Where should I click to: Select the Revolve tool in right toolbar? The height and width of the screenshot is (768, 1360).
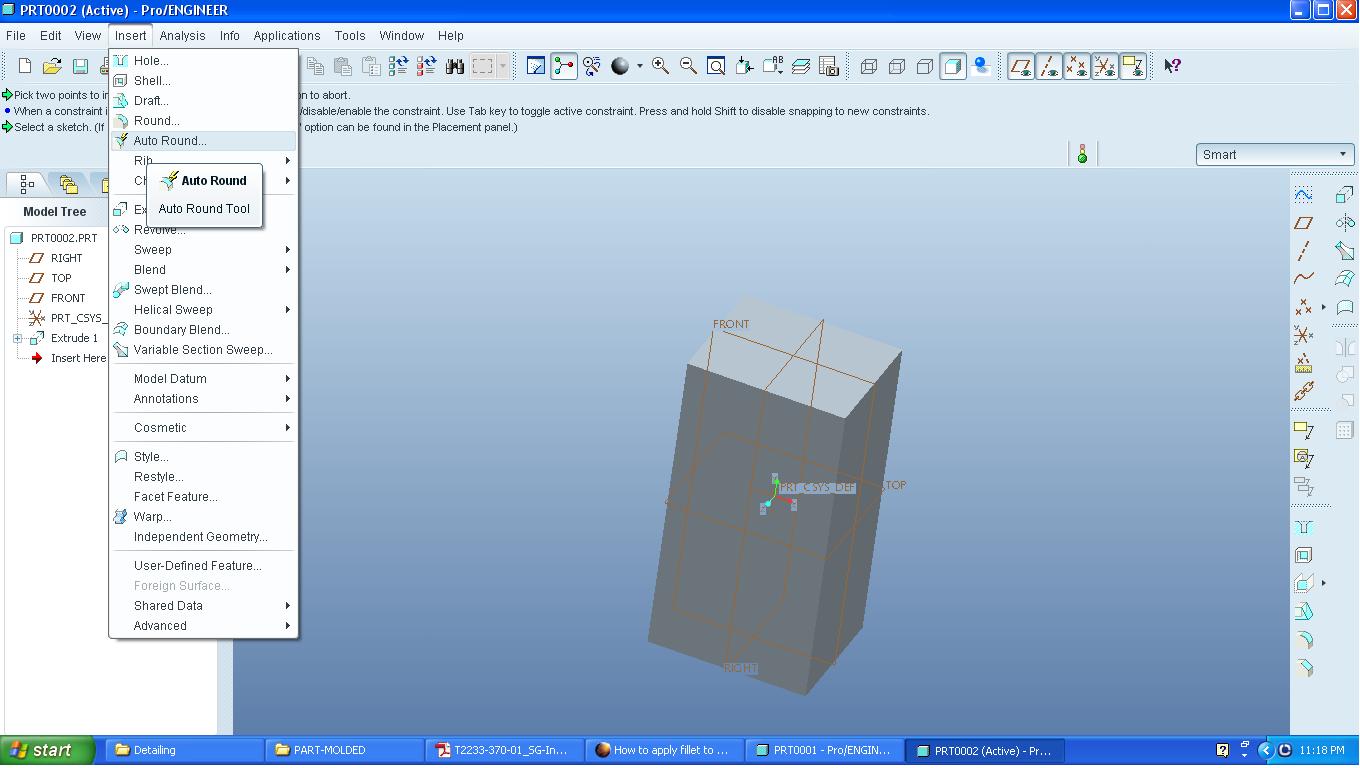coord(1344,222)
